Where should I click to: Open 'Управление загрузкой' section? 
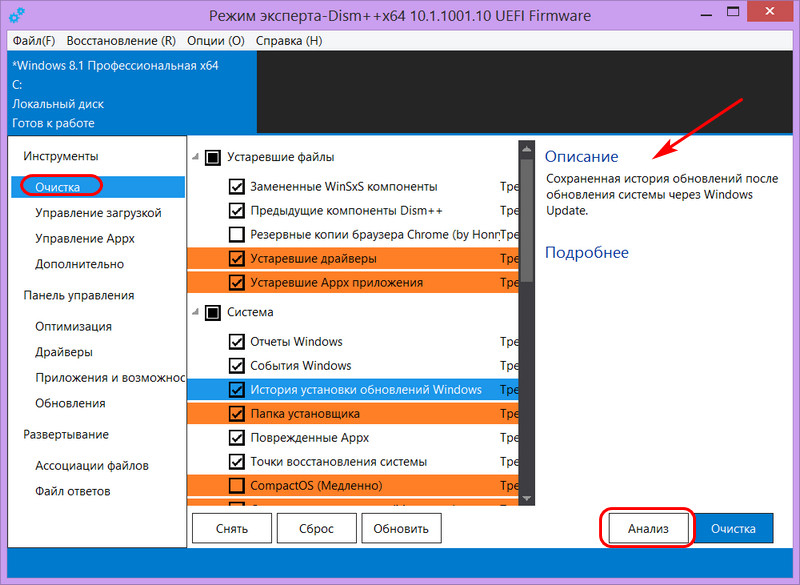point(98,213)
